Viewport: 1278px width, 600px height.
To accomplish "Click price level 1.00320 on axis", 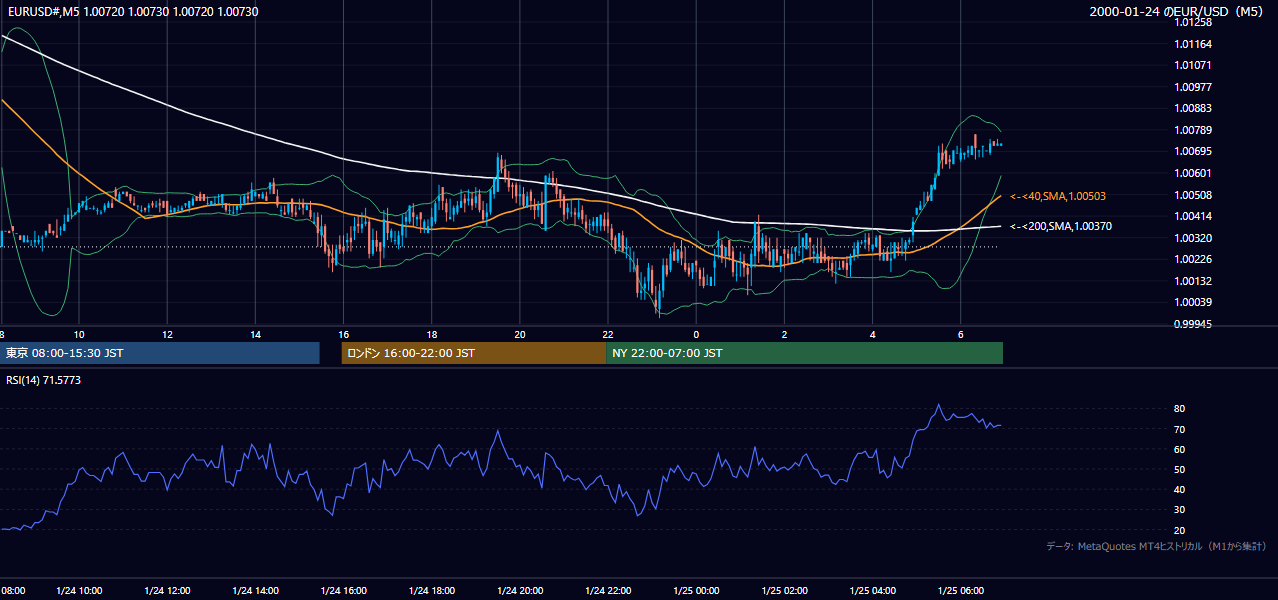I will coord(1193,238).
